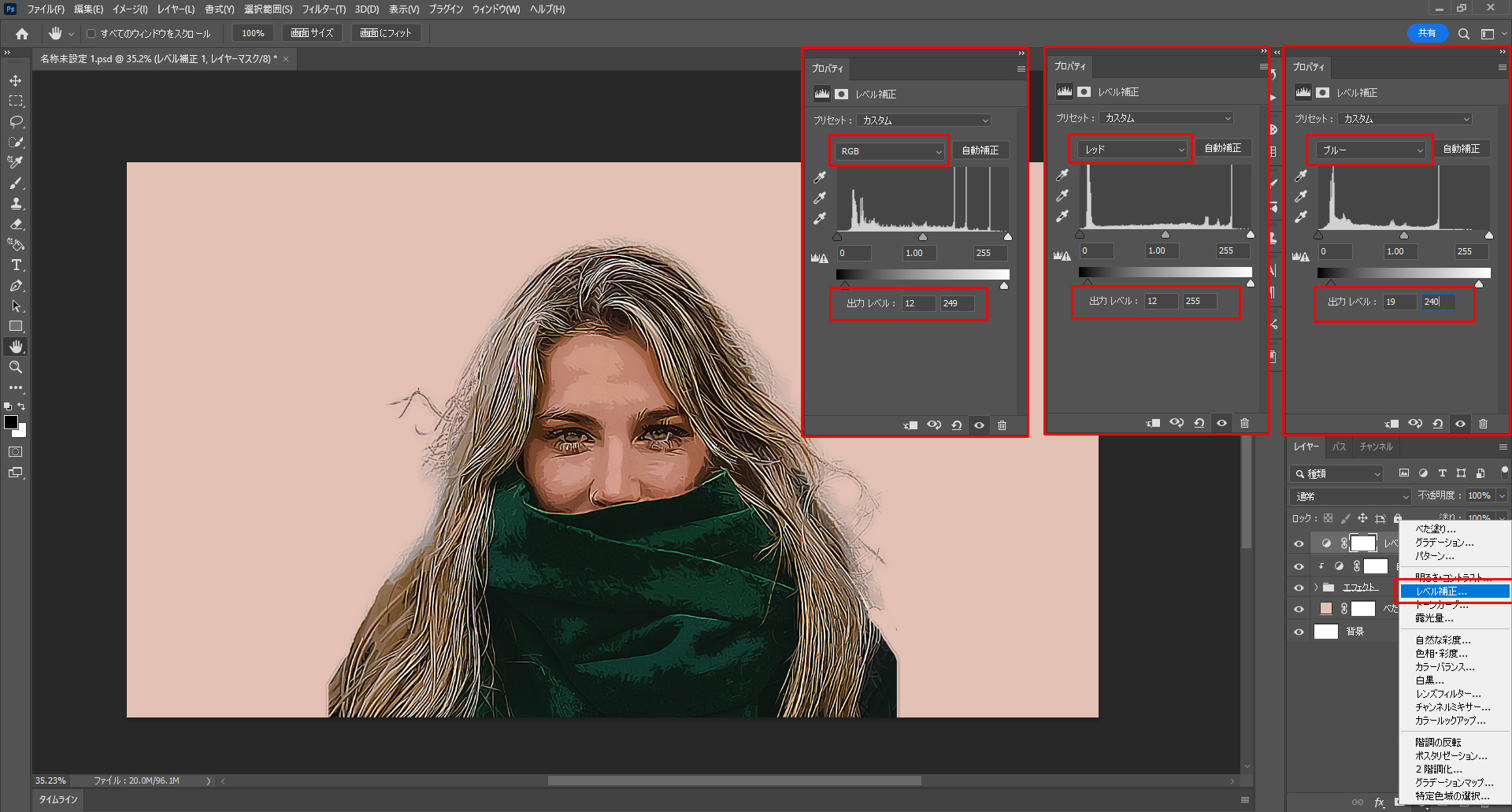This screenshot has height=812, width=1512.
Task: Select the Horizontal Type tool
Action: point(16,265)
